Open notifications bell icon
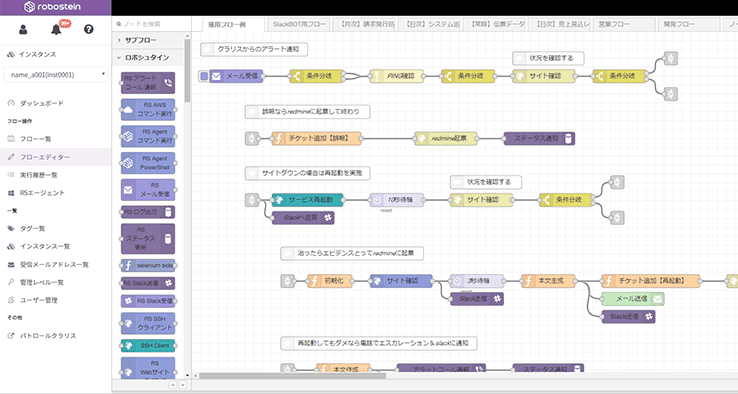This screenshot has width=738, height=394. 56,30
